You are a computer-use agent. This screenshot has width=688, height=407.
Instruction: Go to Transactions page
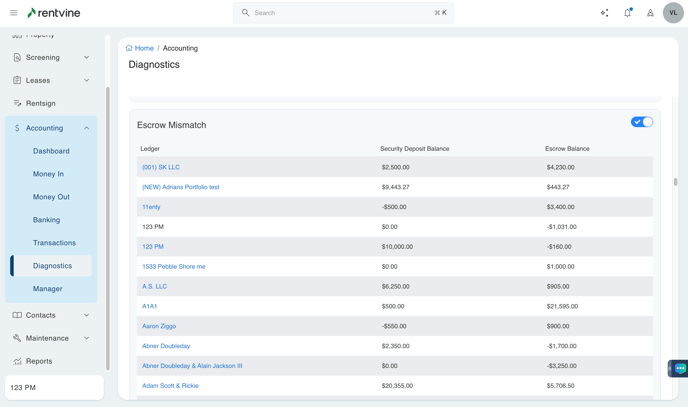pos(54,243)
